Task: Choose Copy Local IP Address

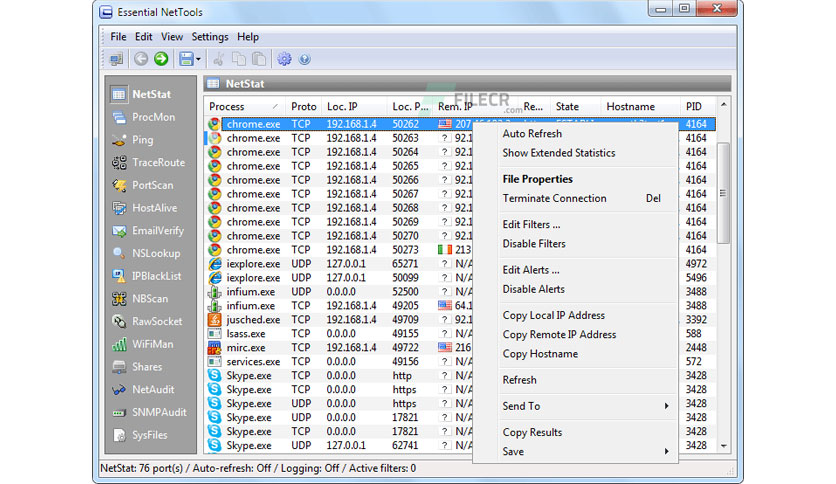Action: tap(553, 315)
